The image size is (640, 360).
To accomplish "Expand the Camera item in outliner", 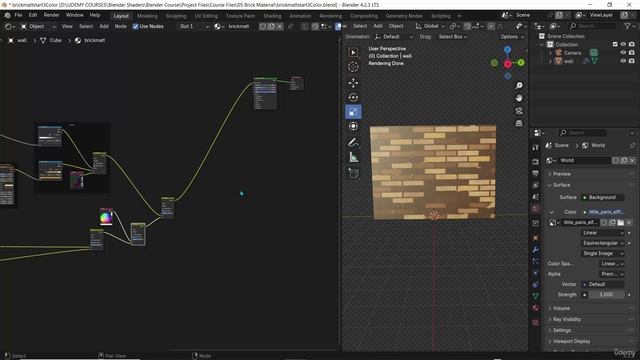I will click(550, 53).
